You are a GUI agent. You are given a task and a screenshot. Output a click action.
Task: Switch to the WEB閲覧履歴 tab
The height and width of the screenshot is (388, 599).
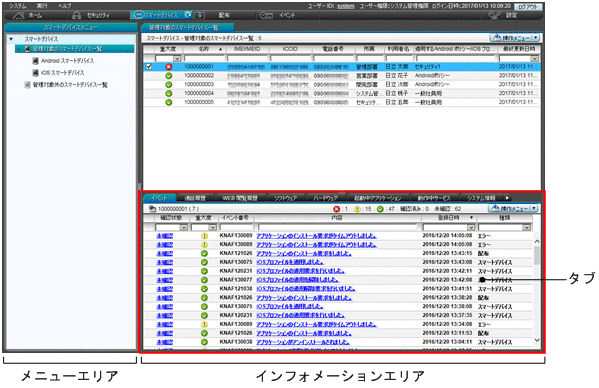240,198
